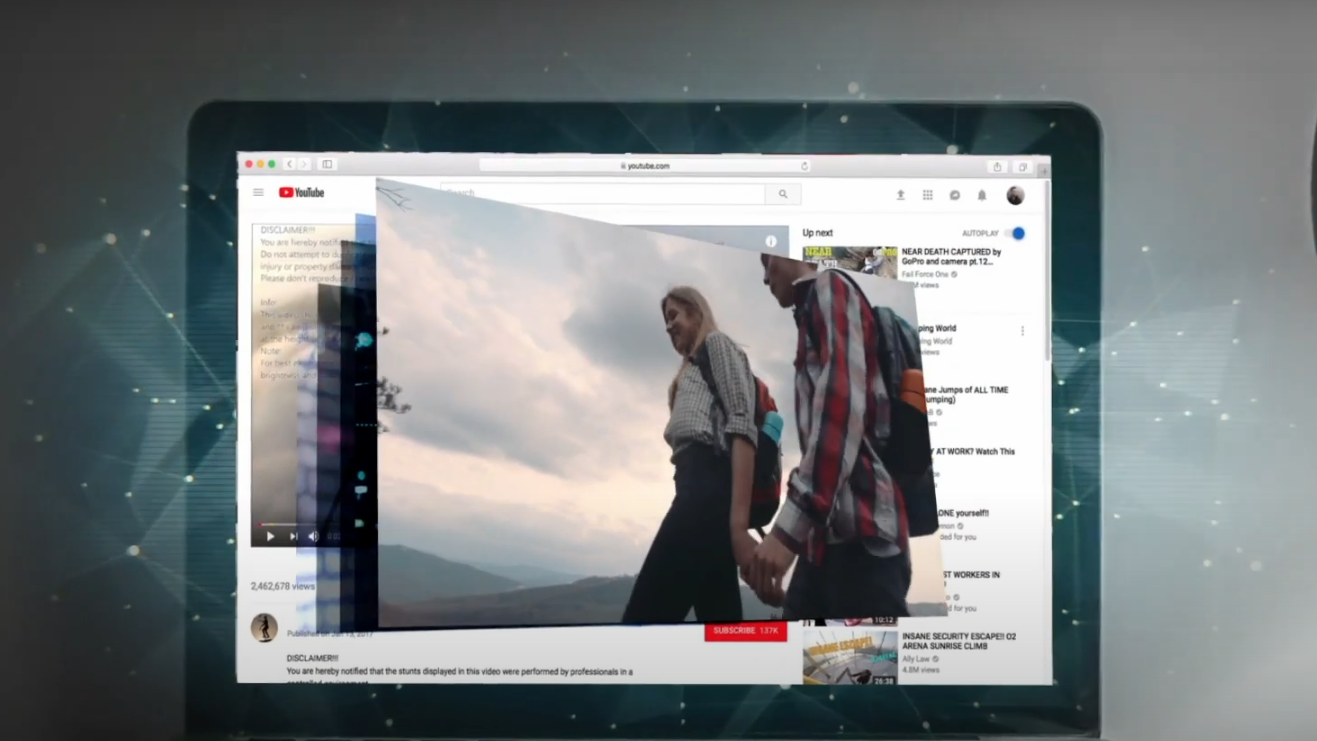
Task: Click the search magnifier button
Action: [783, 194]
